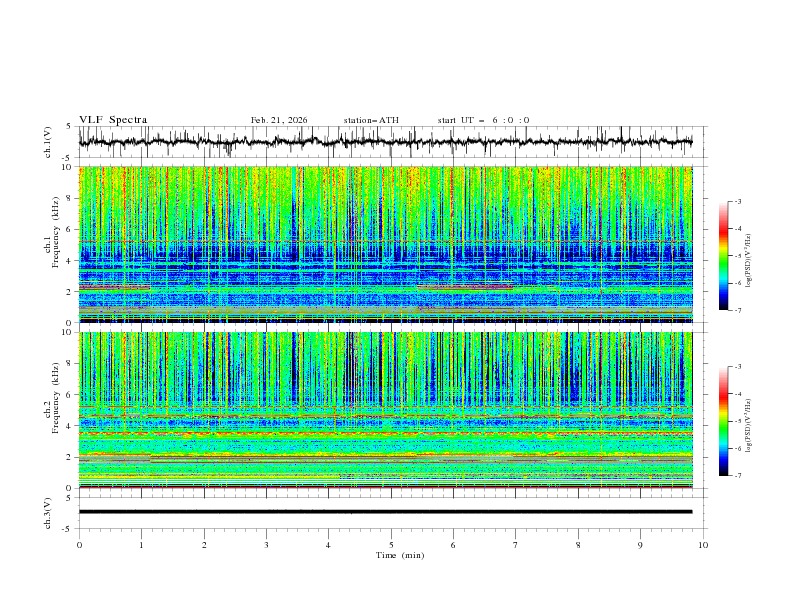This screenshot has height=612, width=792.
Task: Click the ch.1 spectrogram color bar
Action: [723, 256]
